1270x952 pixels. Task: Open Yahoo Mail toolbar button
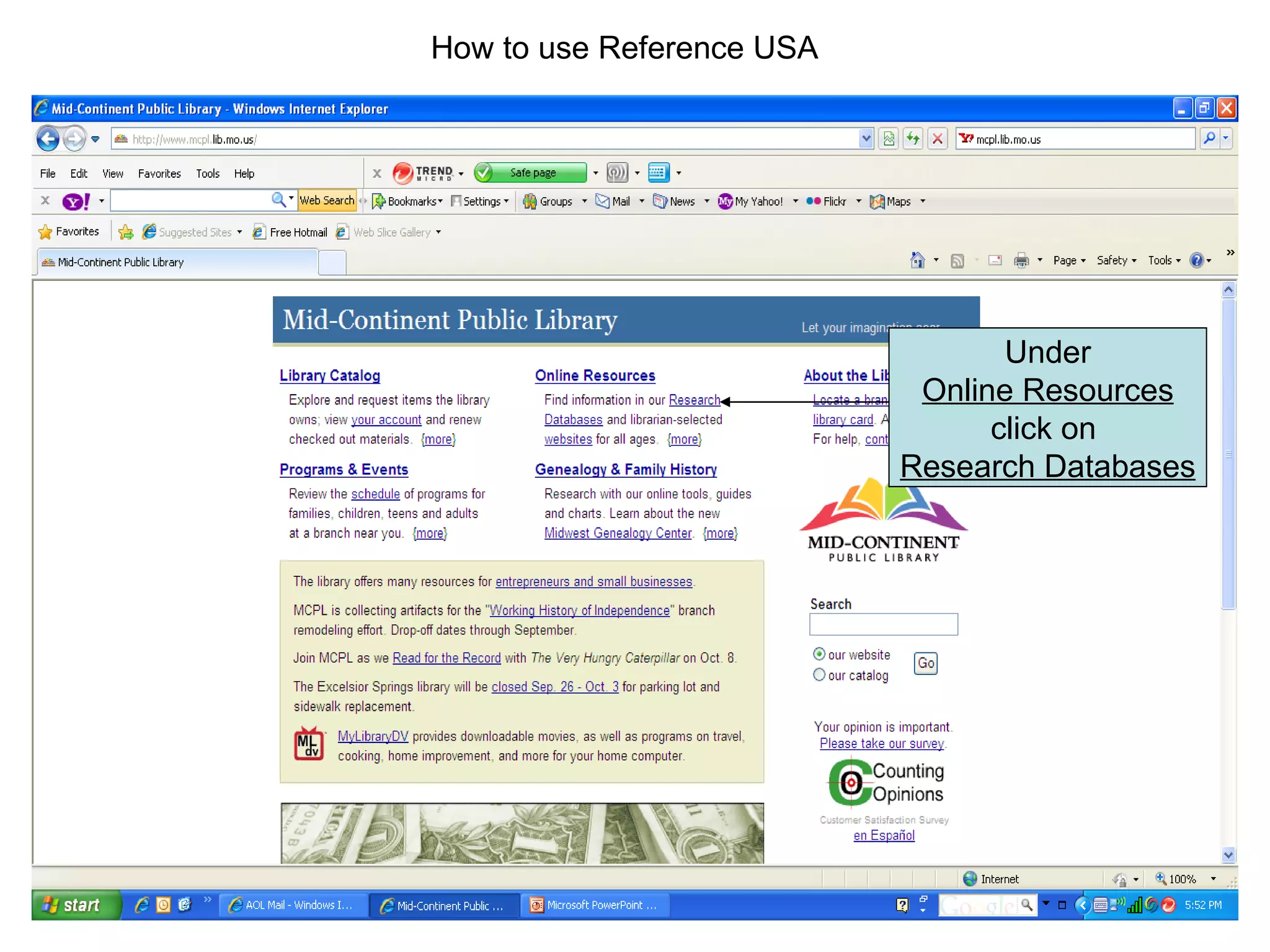(613, 201)
